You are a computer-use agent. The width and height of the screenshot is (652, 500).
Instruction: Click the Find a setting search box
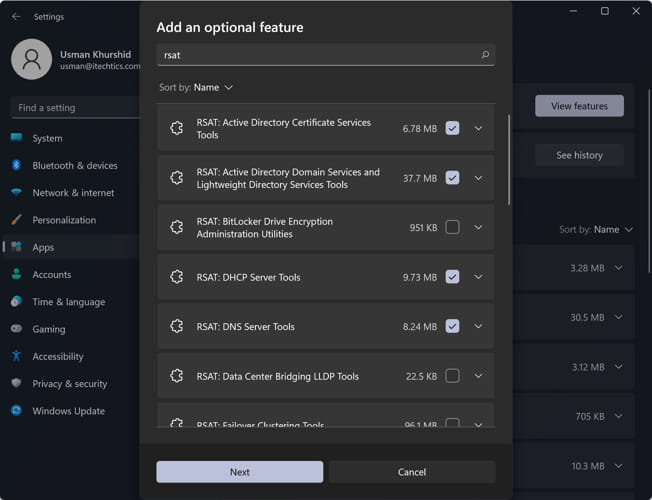pos(75,108)
